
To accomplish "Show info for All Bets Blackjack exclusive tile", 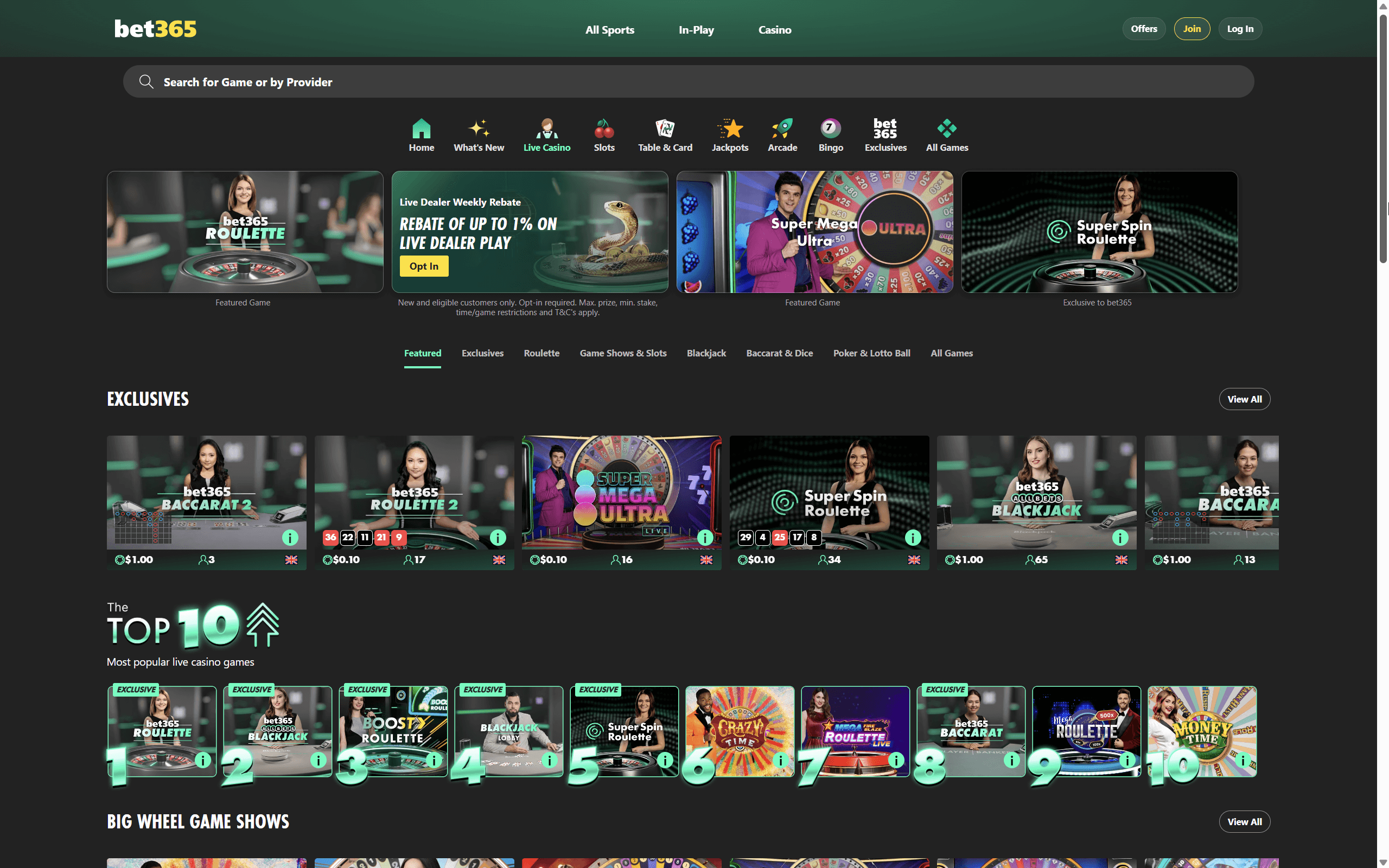I will [x=1120, y=537].
